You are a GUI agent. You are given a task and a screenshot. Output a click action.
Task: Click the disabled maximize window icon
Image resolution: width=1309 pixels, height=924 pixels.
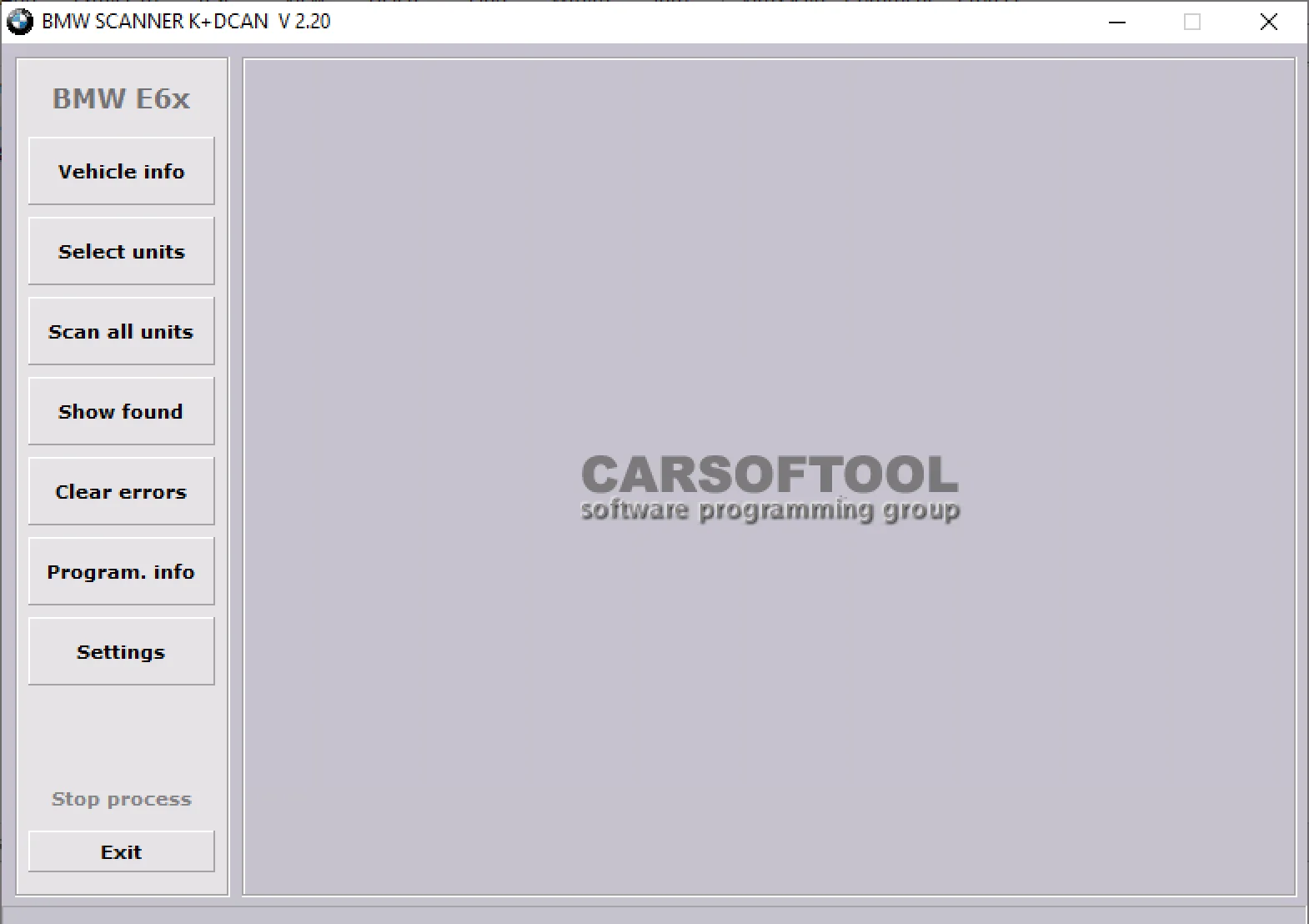pos(1192,22)
